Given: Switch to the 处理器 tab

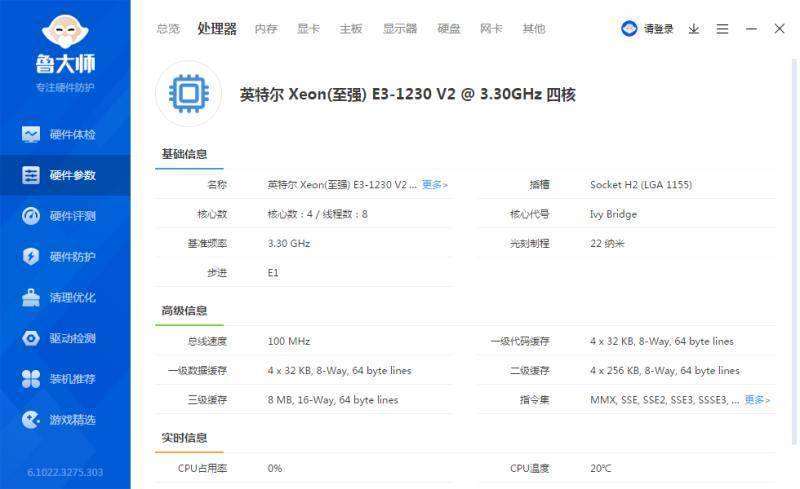Looking at the screenshot, I should pos(217,29).
